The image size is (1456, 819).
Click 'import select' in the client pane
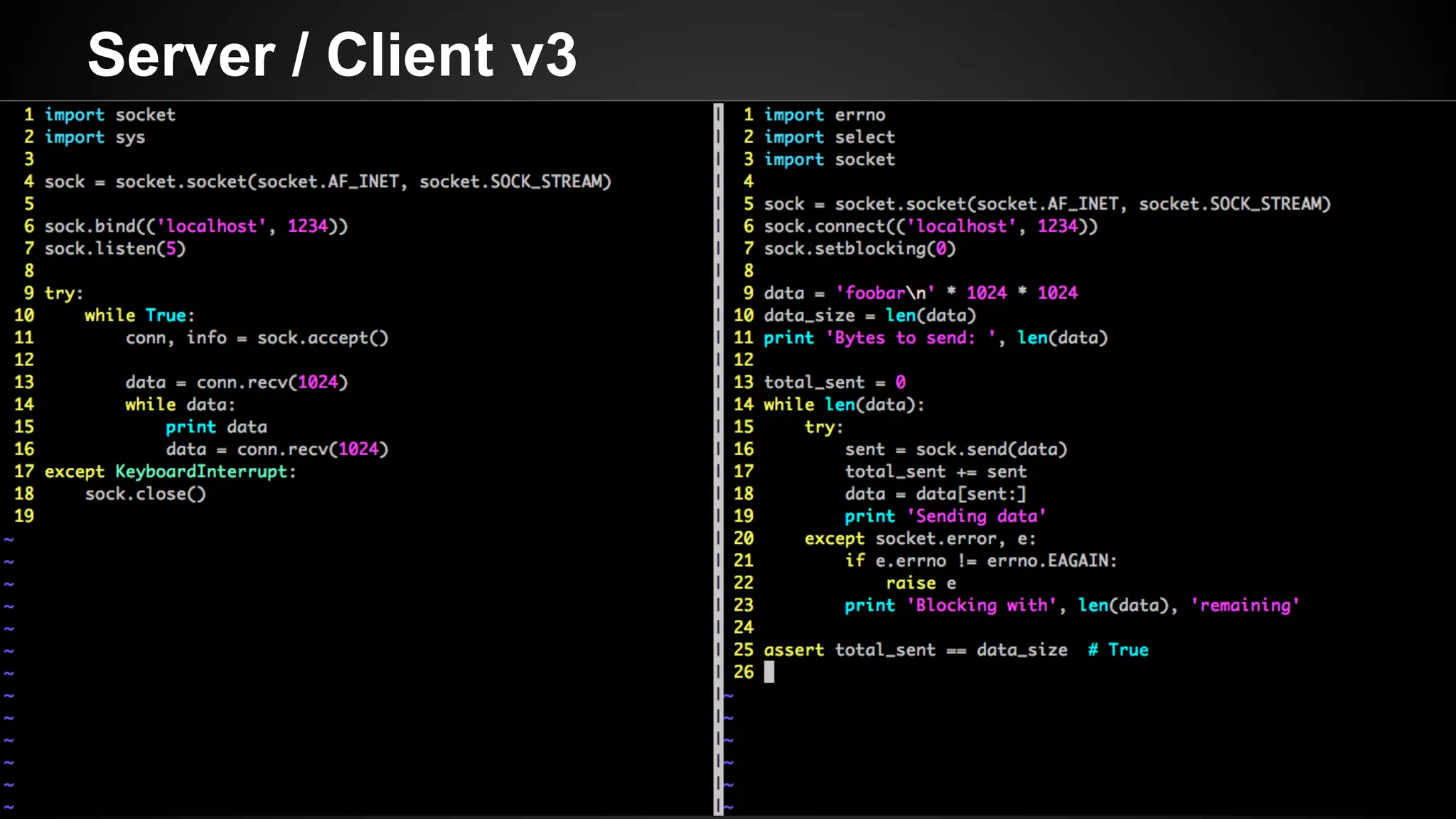point(830,137)
